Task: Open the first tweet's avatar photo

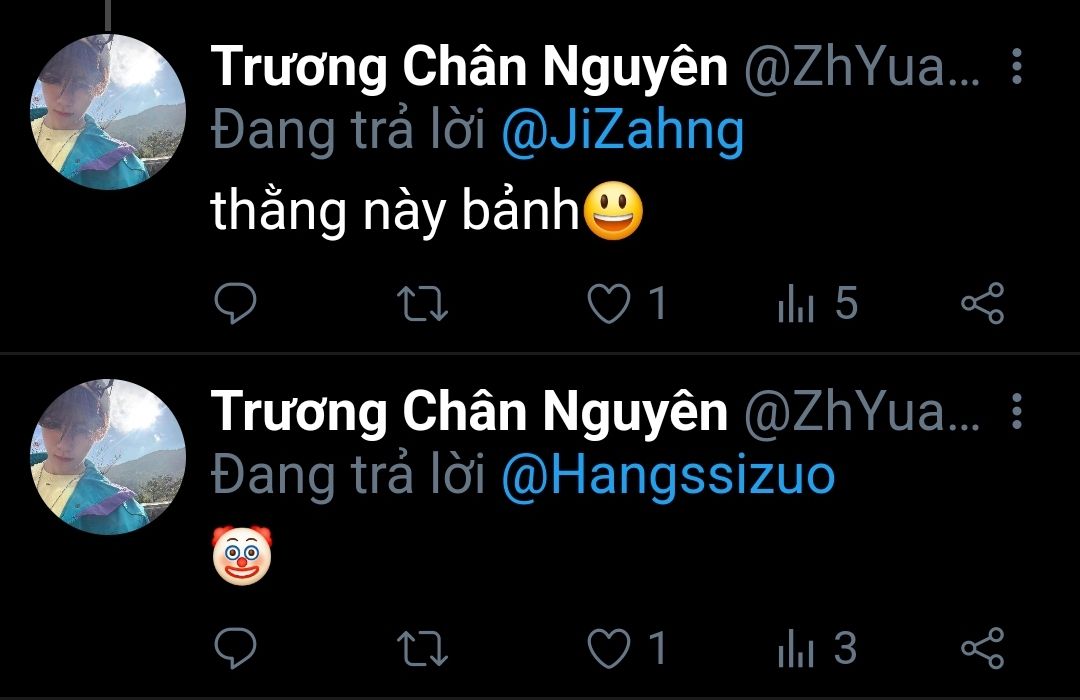Action: pyautogui.click(x=108, y=112)
